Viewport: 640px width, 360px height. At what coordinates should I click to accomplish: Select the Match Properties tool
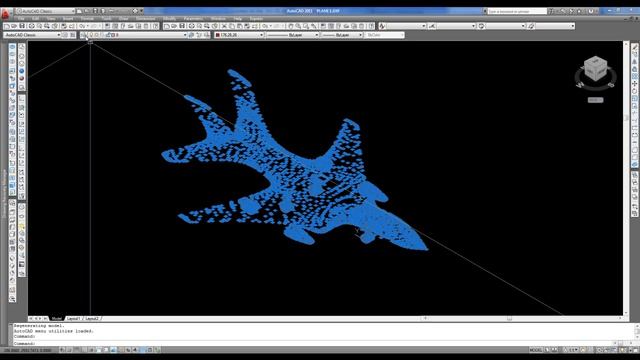(x=248, y=26)
